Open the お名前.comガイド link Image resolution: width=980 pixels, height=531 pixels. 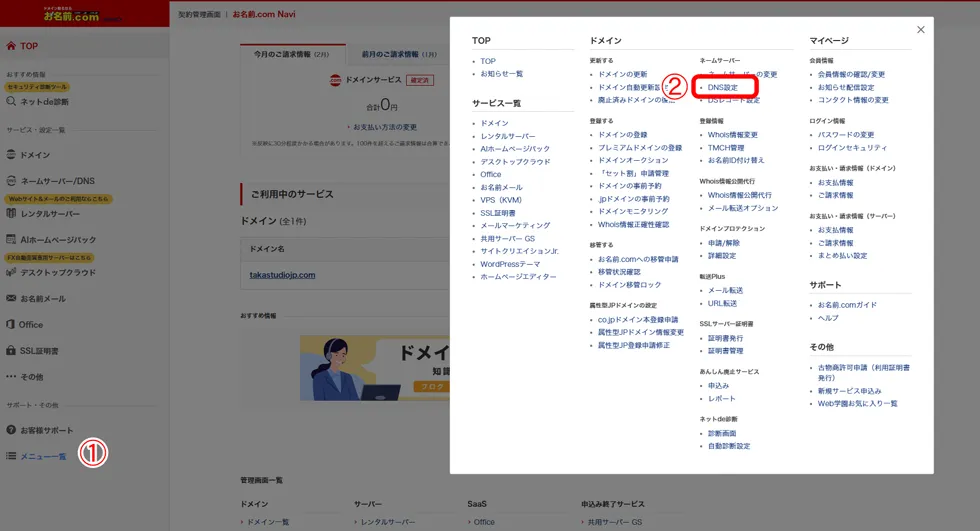pyautogui.click(x=847, y=305)
